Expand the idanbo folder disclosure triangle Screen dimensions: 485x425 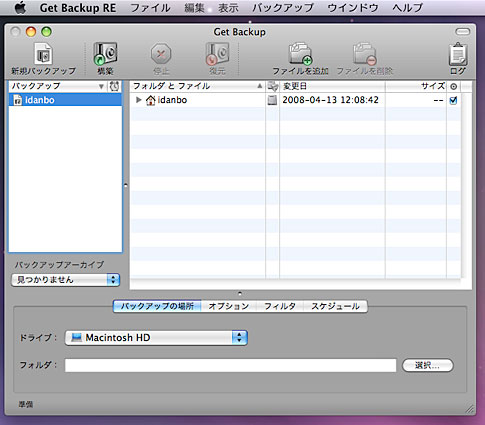pos(139,100)
